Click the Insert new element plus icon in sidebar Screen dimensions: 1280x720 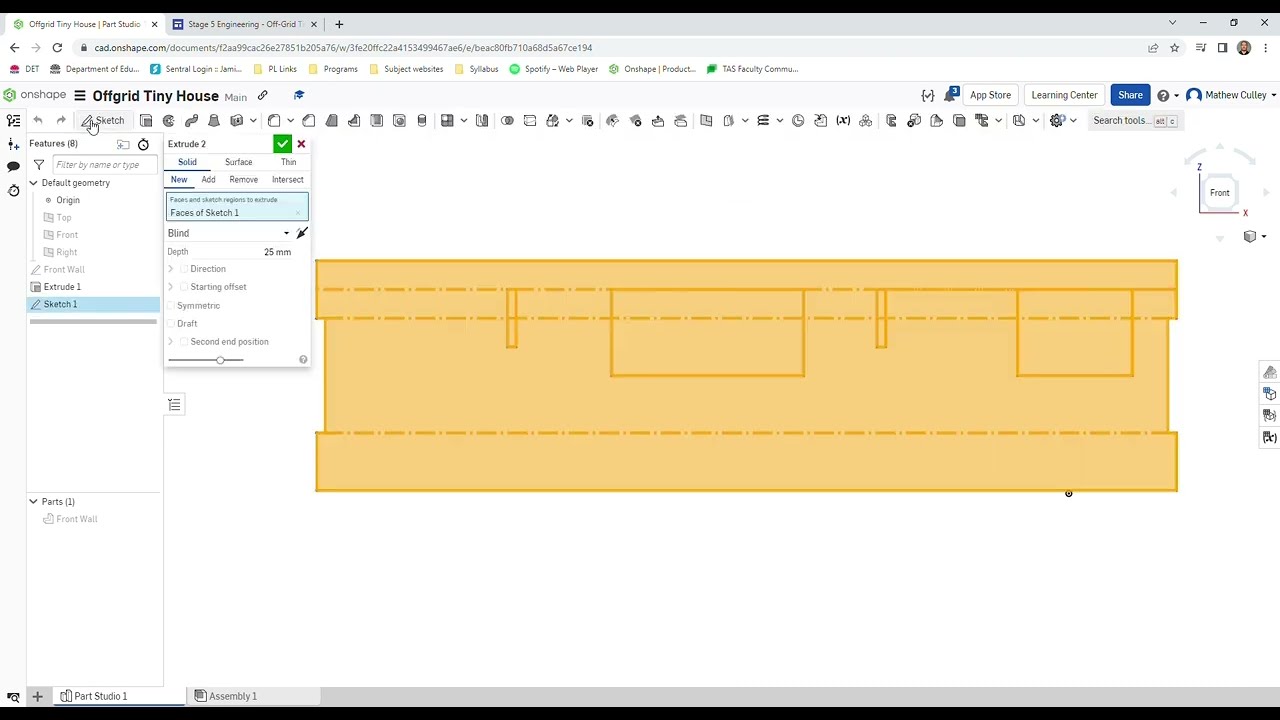click(13, 144)
